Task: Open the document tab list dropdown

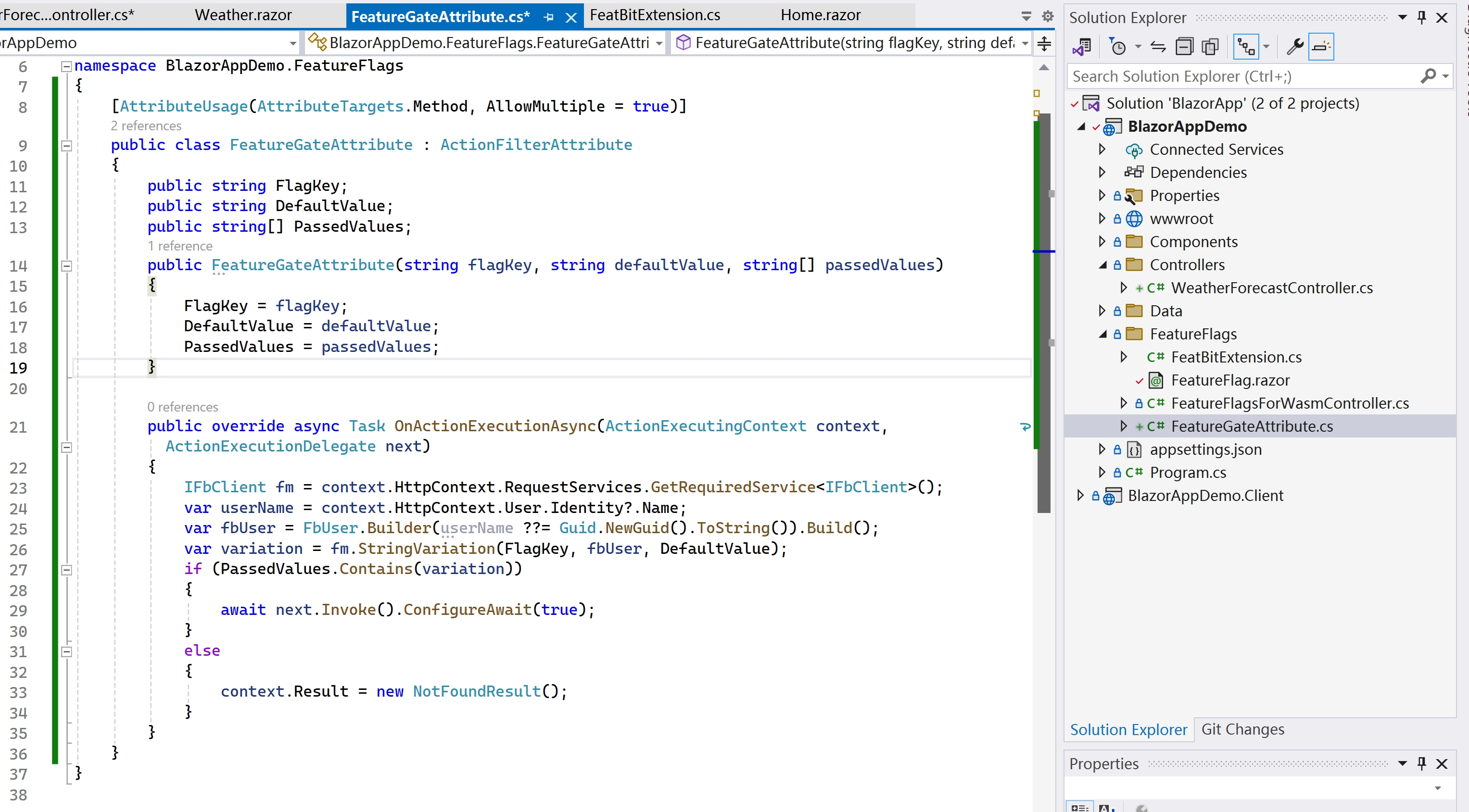Action: coord(1026,16)
